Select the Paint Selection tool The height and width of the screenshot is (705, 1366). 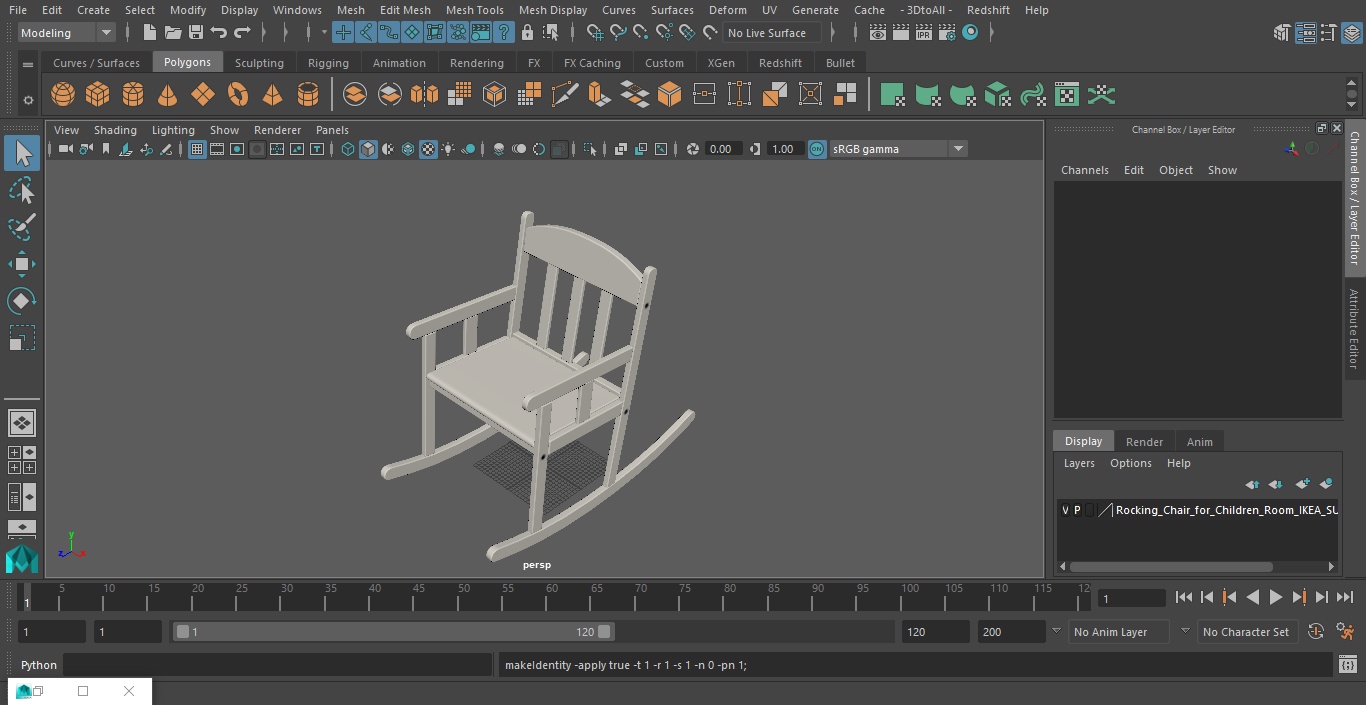coord(22,227)
